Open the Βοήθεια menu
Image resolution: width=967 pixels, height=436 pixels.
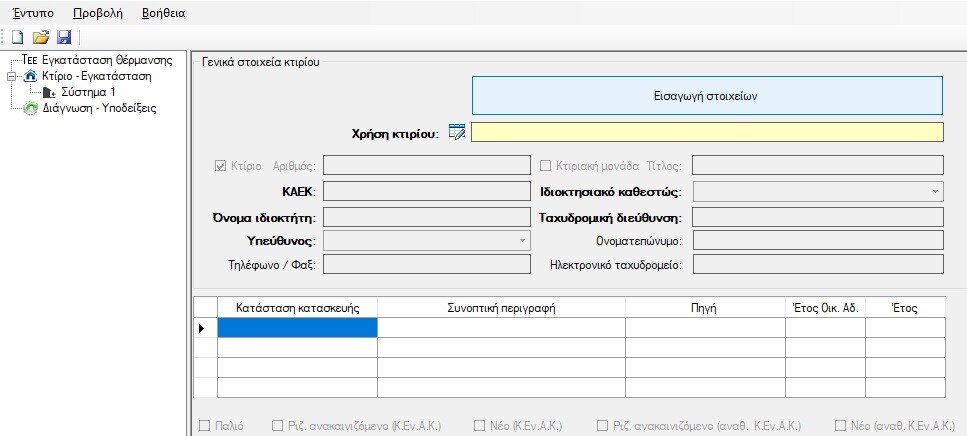[163, 13]
